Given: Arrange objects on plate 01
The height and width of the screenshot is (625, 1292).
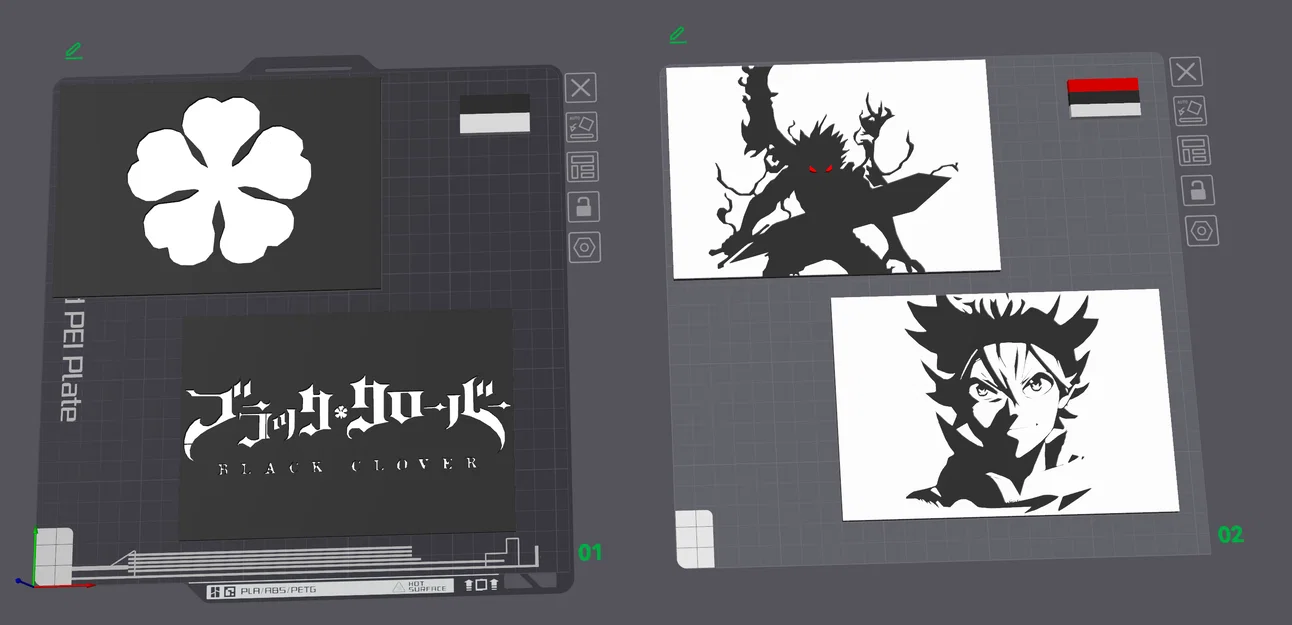Looking at the screenshot, I should (x=583, y=167).
